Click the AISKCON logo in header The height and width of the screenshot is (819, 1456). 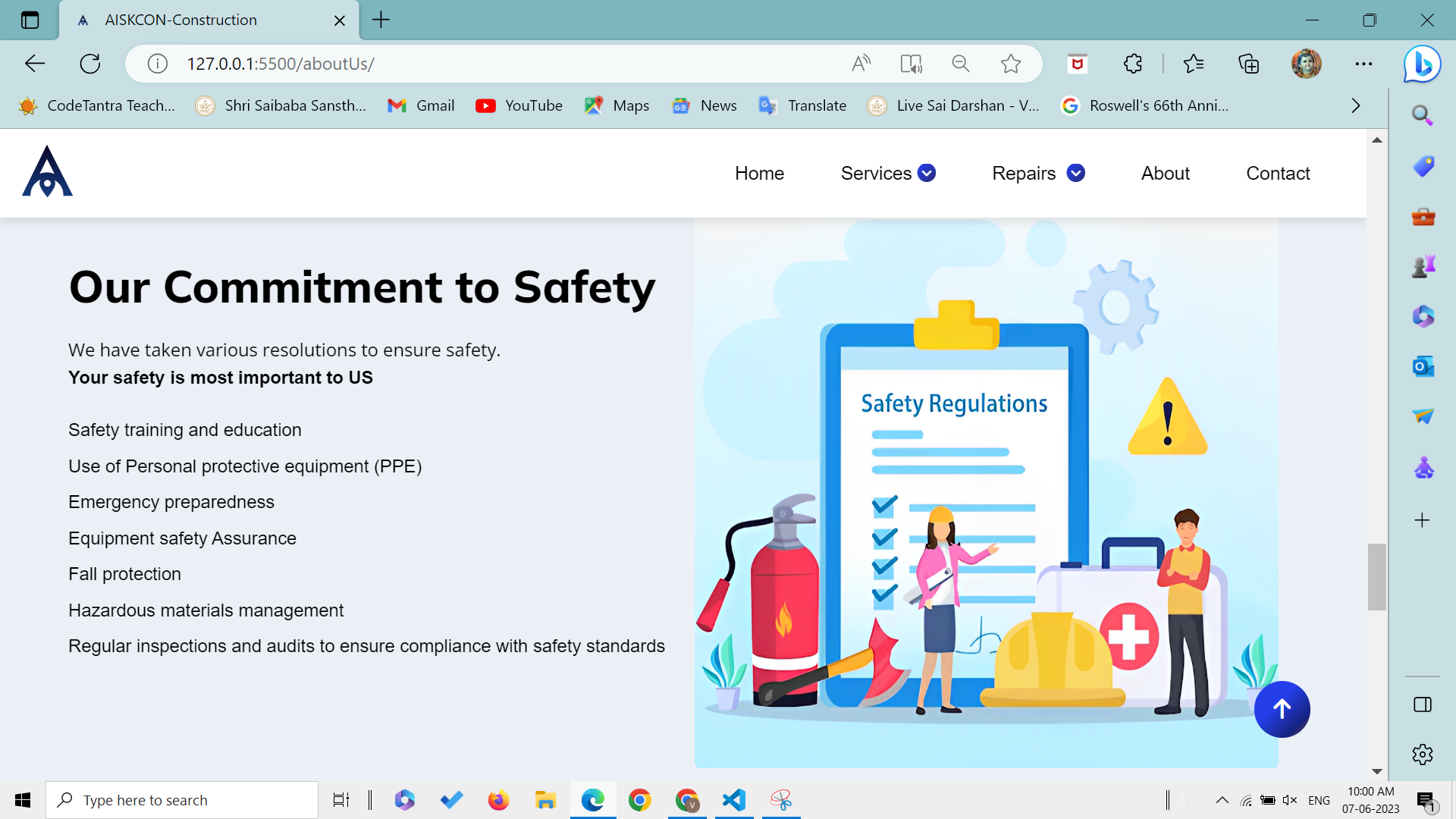pyautogui.click(x=47, y=172)
